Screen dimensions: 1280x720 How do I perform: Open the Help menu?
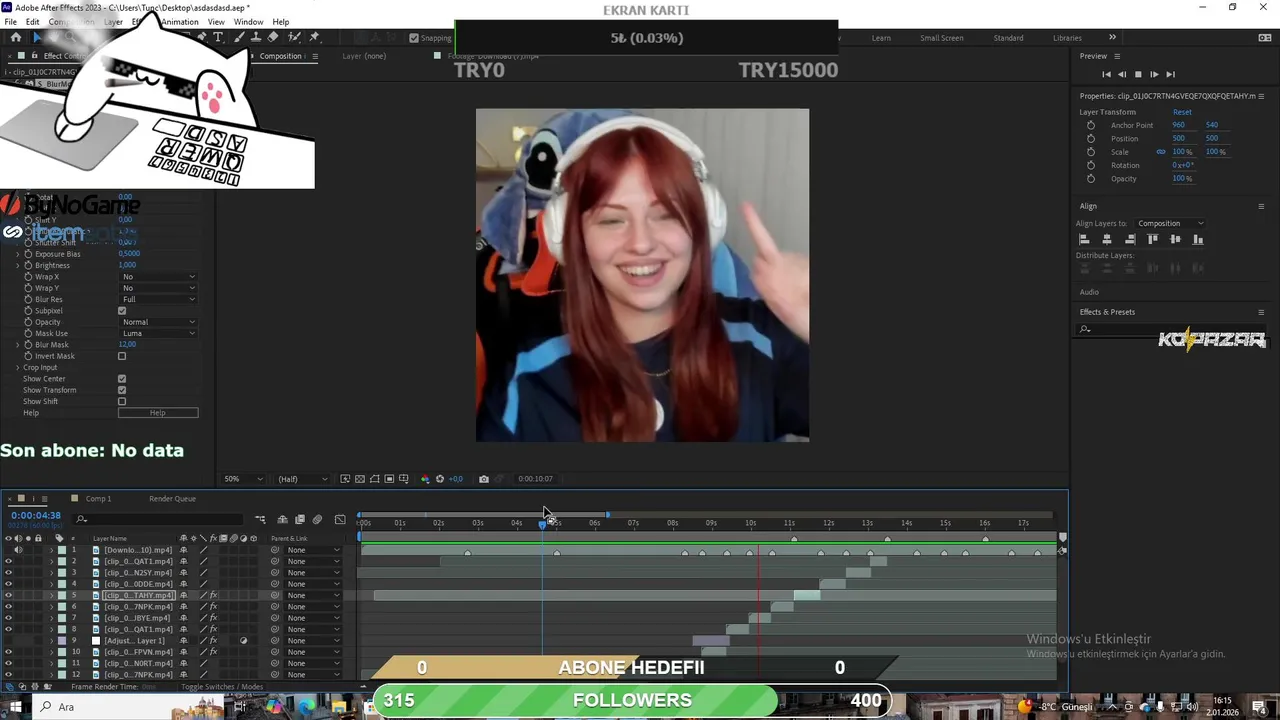click(x=281, y=22)
